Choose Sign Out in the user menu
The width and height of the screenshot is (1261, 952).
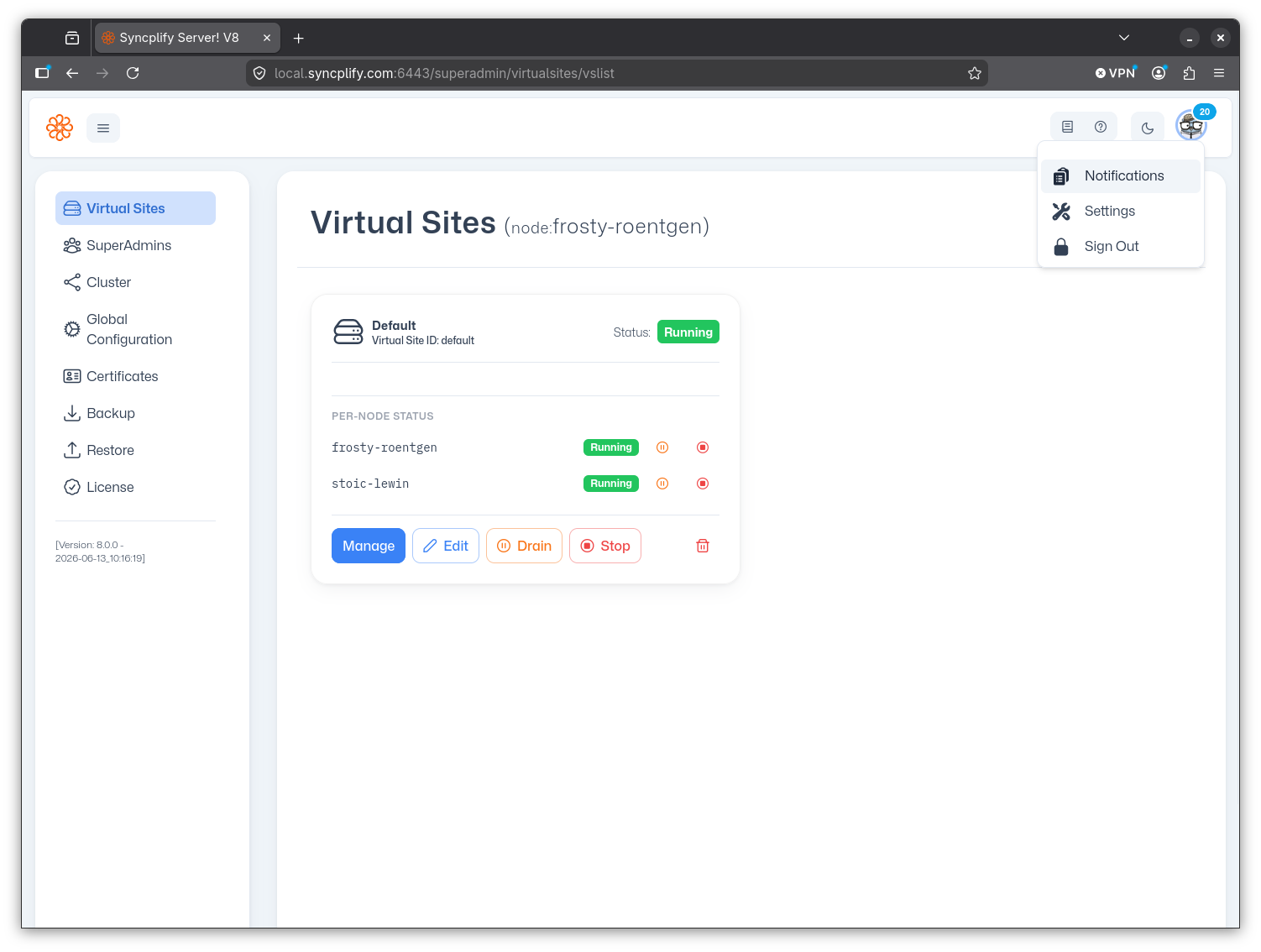coord(1121,246)
